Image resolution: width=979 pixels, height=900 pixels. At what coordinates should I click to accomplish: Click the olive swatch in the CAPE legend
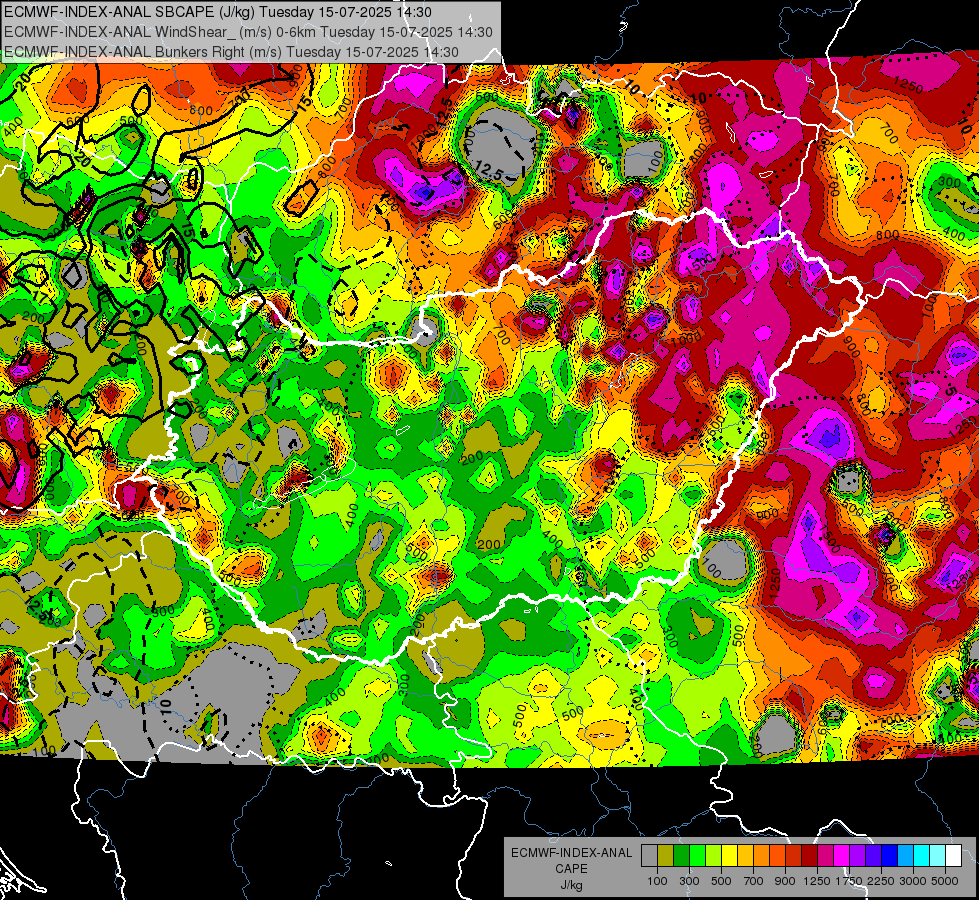(x=666, y=856)
